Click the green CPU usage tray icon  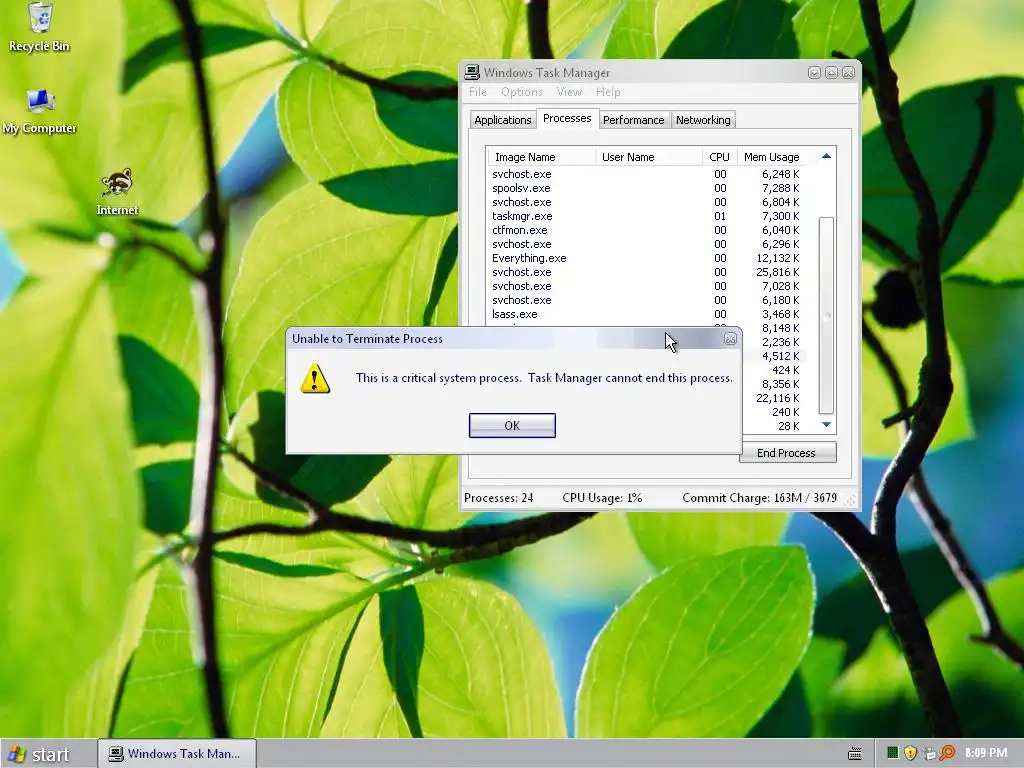tap(893, 753)
